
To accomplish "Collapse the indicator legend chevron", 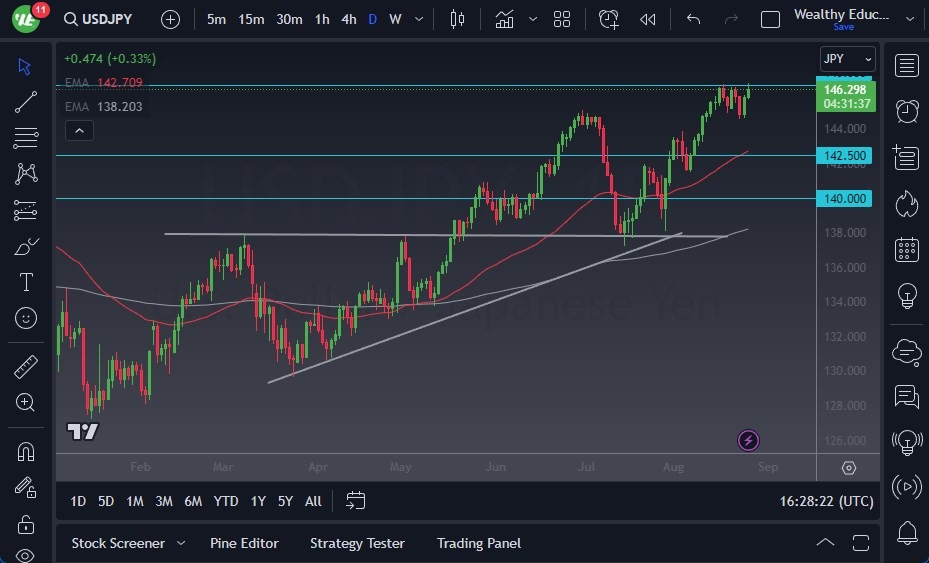I will (x=78, y=130).
